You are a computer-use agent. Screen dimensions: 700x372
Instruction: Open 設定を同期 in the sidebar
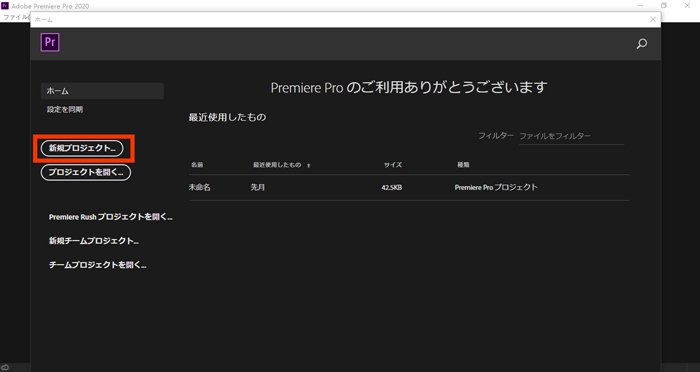point(65,109)
